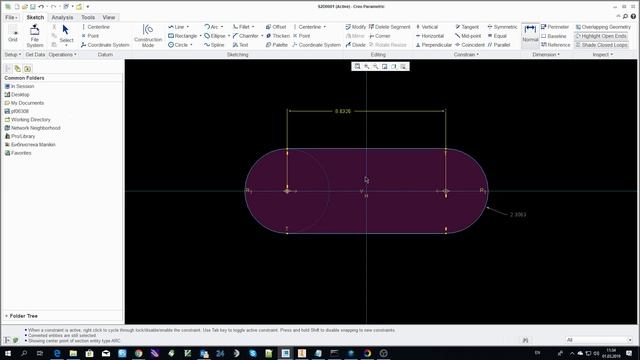The width and height of the screenshot is (640, 360).
Task: Open the Network Neighborhood folder
Action: [32, 128]
